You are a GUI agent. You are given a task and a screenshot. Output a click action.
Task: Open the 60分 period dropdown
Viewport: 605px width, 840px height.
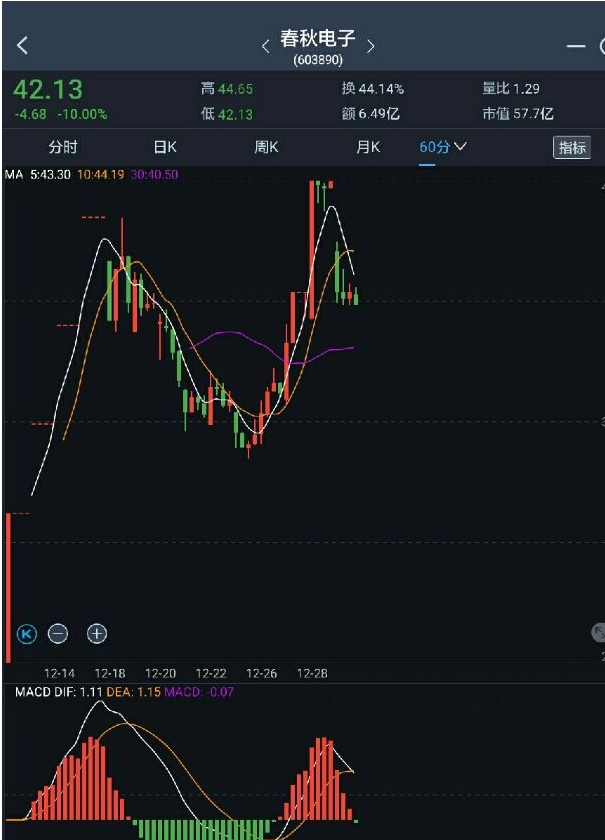pyautogui.click(x=443, y=147)
